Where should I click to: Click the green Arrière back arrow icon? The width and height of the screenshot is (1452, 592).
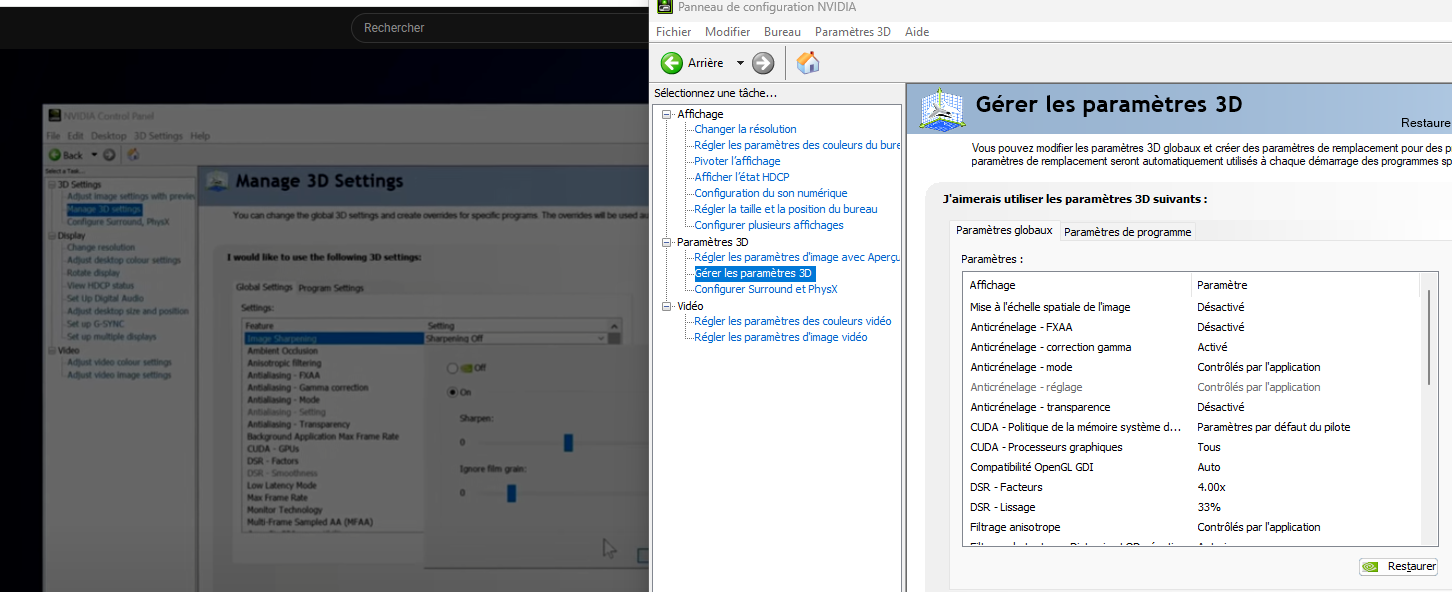[671, 63]
